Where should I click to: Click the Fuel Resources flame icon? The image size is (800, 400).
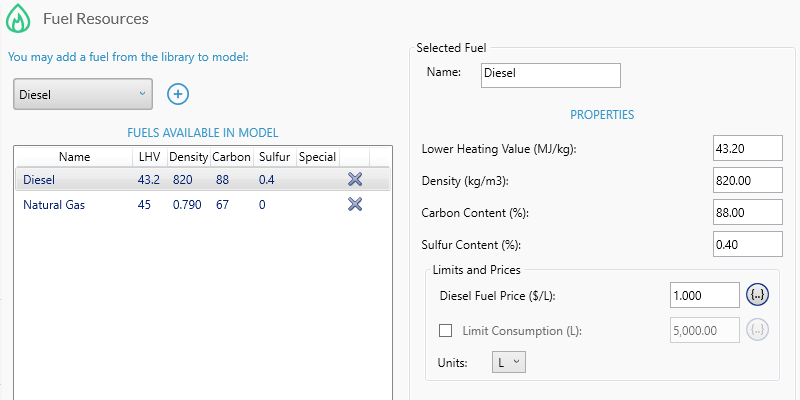point(19,18)
